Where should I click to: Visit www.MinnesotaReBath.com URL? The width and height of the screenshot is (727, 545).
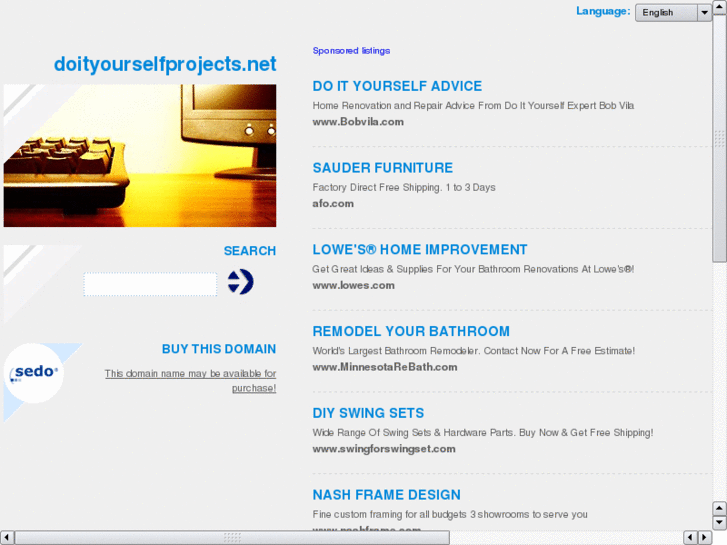pyautogui.click(x=385, y=367)
